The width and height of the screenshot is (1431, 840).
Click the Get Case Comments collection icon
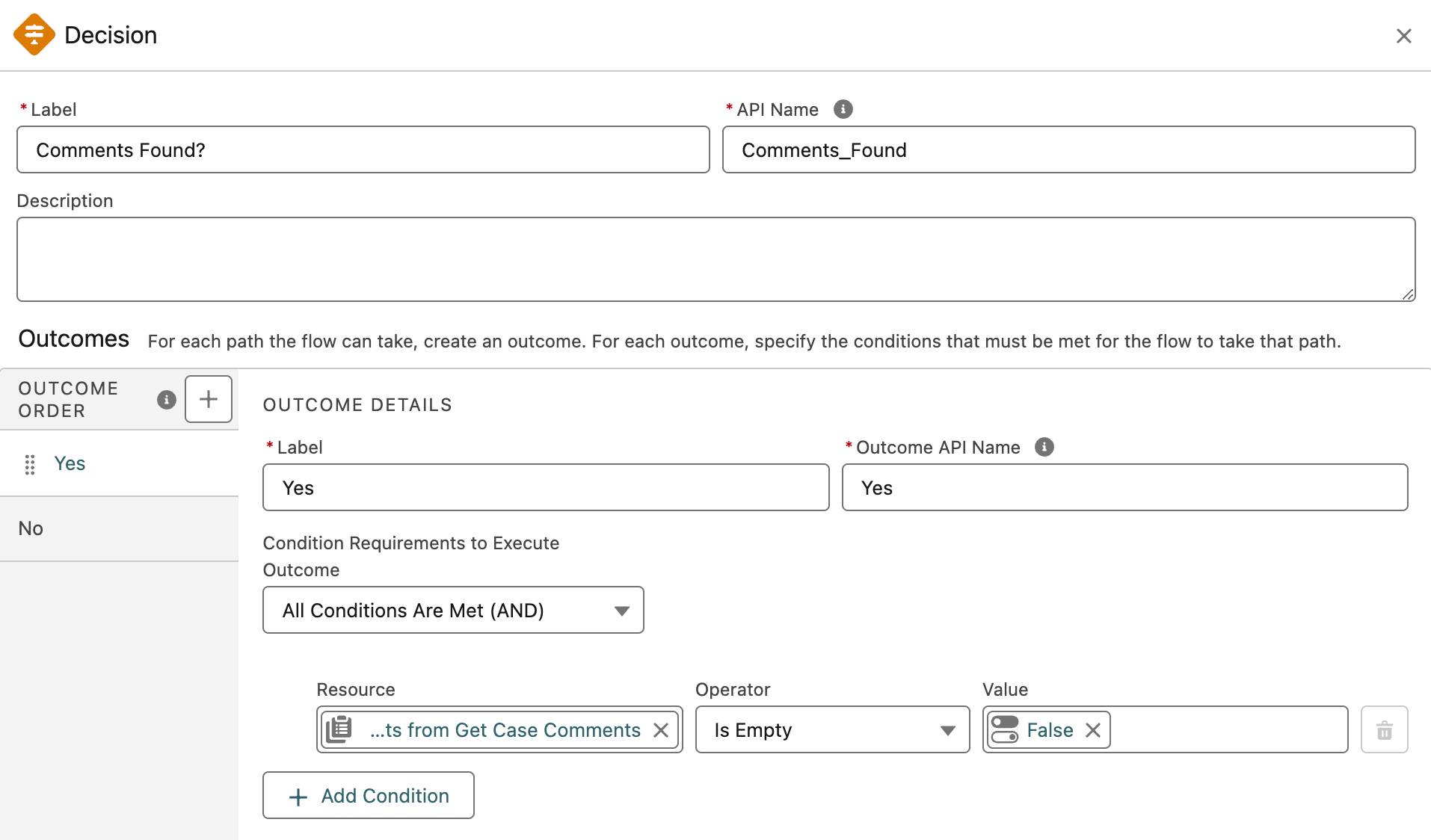click(339, 729)
